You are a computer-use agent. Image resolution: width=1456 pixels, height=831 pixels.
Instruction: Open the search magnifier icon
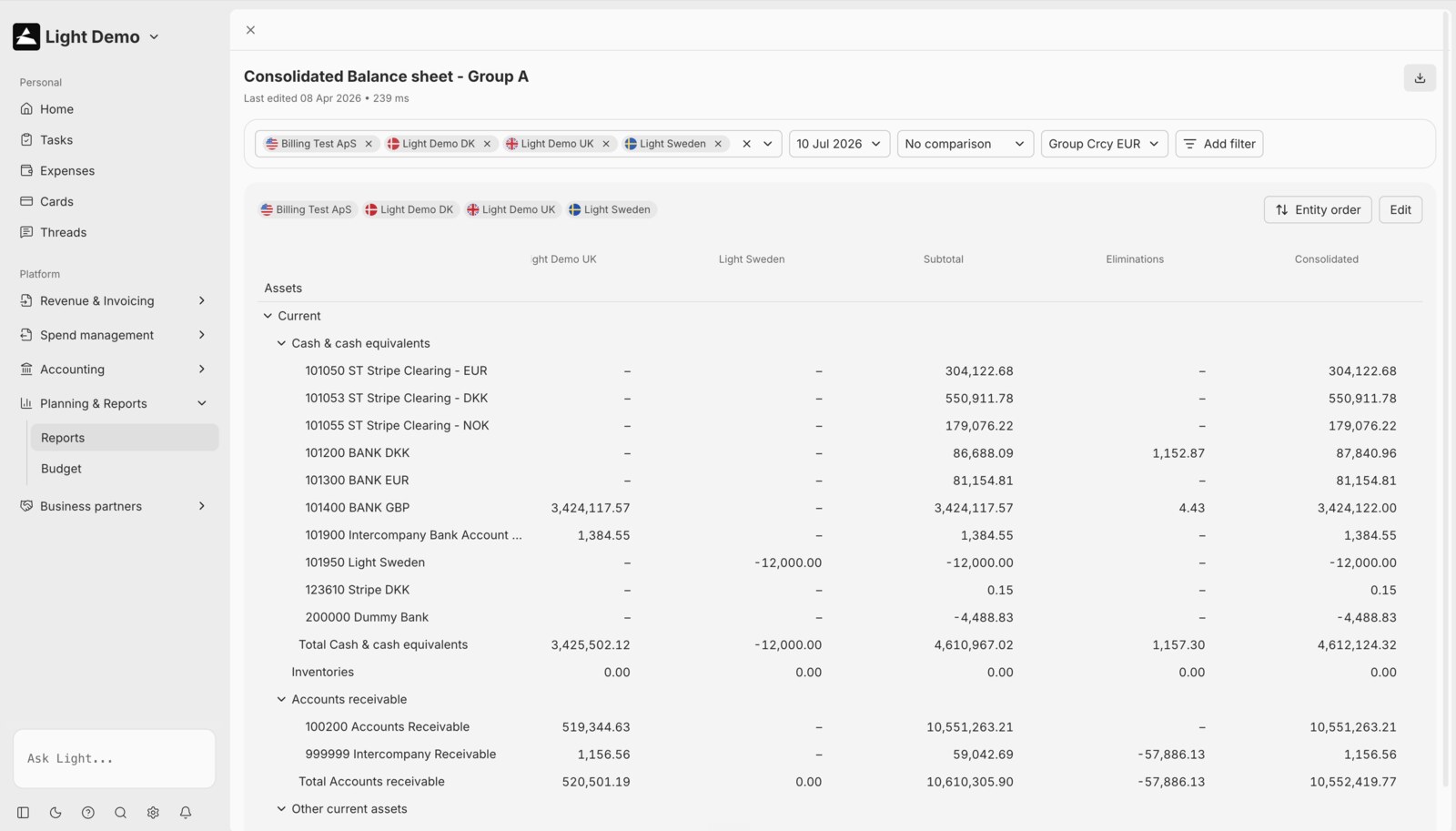[120, 813]
